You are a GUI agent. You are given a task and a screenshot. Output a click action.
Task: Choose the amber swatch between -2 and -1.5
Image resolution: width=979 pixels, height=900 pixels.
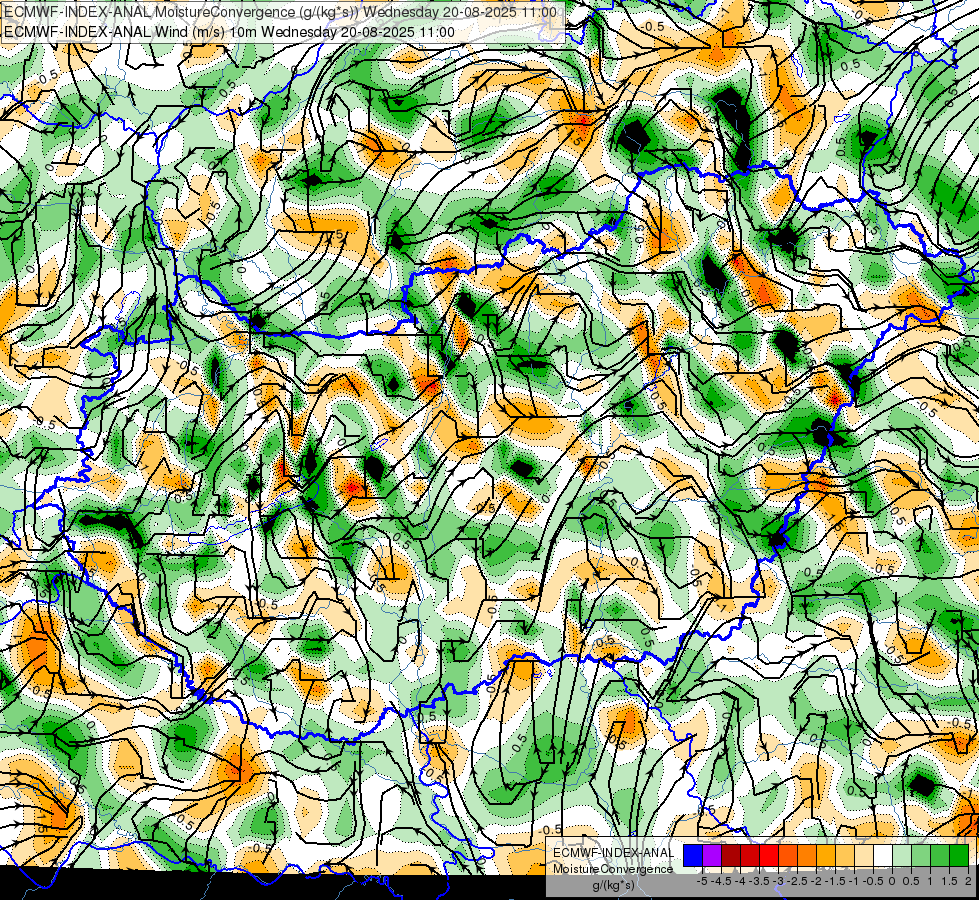826,856
